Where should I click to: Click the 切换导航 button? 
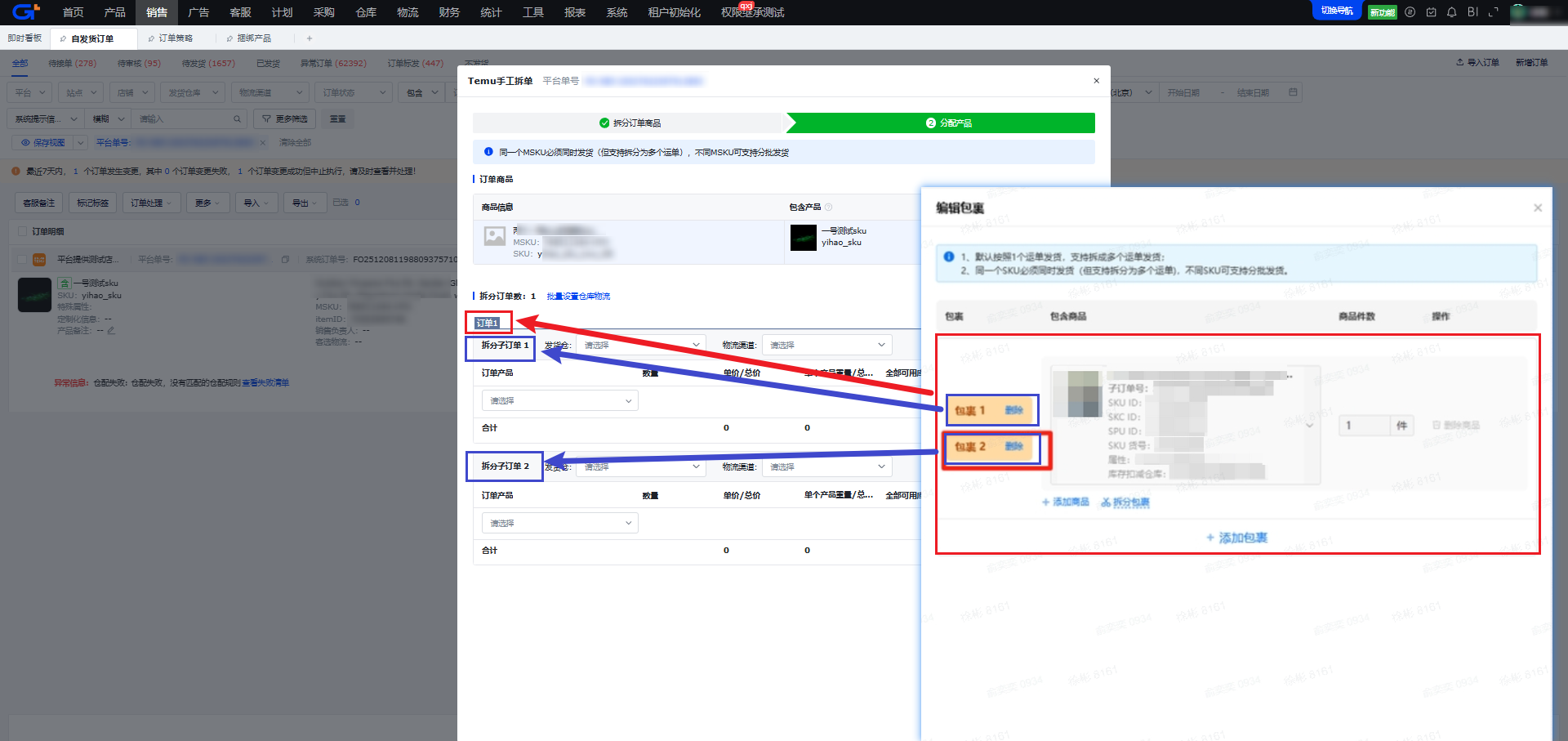(x=1337, y=11)
